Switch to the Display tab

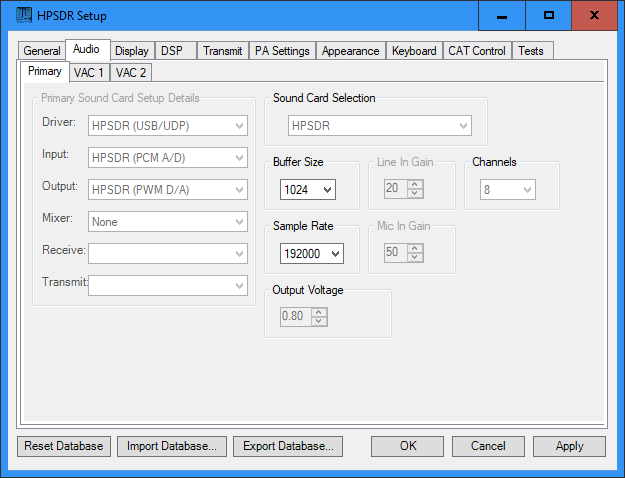click(x=131, y=51)
